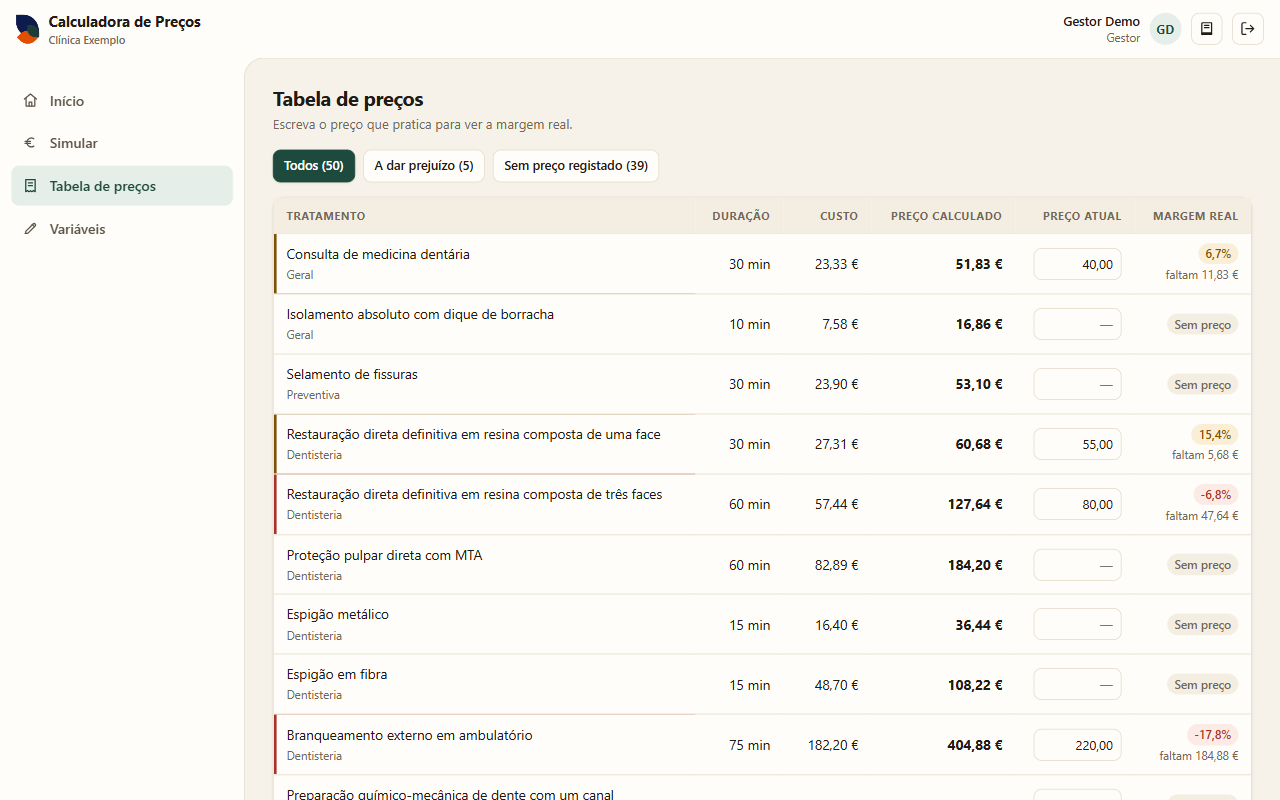This screenshot has width=1280, height=800.
Task: Click calculated price 51,83 €
Action: point(979,264)
